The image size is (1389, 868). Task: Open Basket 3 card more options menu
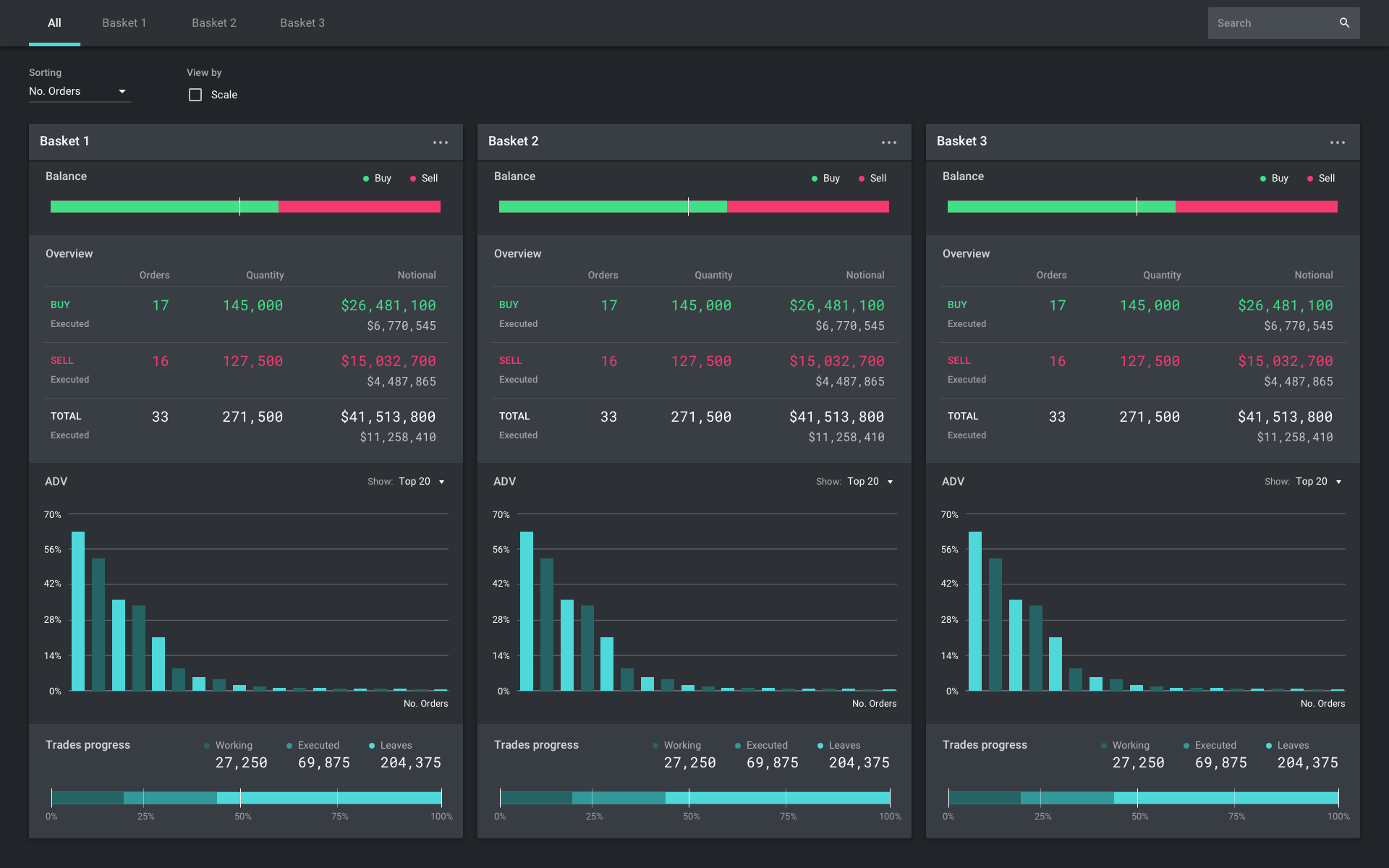[x=1337, y=142]
